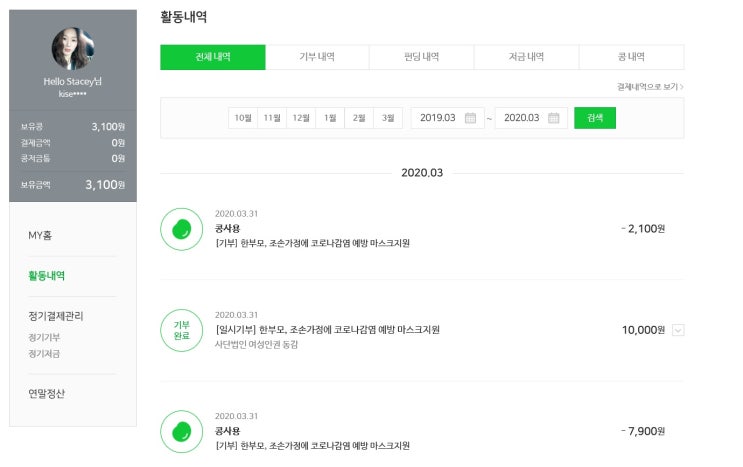Viewport: 743px width, 467px height.
Task: Switch to the 전체 내역 tab
Action: (x=213, y=57)
